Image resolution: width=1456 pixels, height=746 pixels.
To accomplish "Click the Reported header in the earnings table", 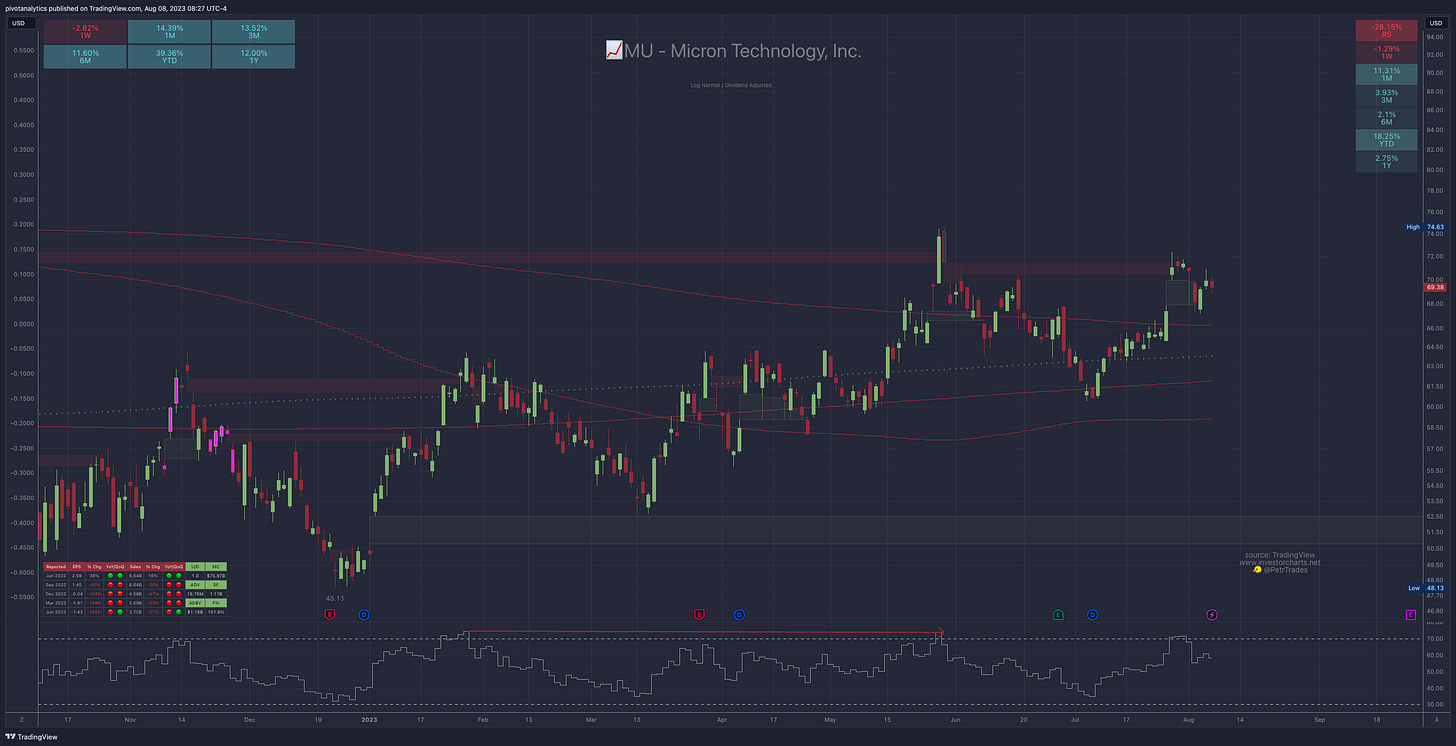I will coord(56,566).
